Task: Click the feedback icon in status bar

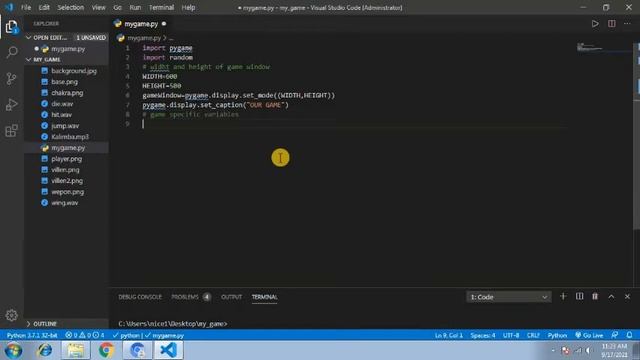Action: (x=615, y=335)
